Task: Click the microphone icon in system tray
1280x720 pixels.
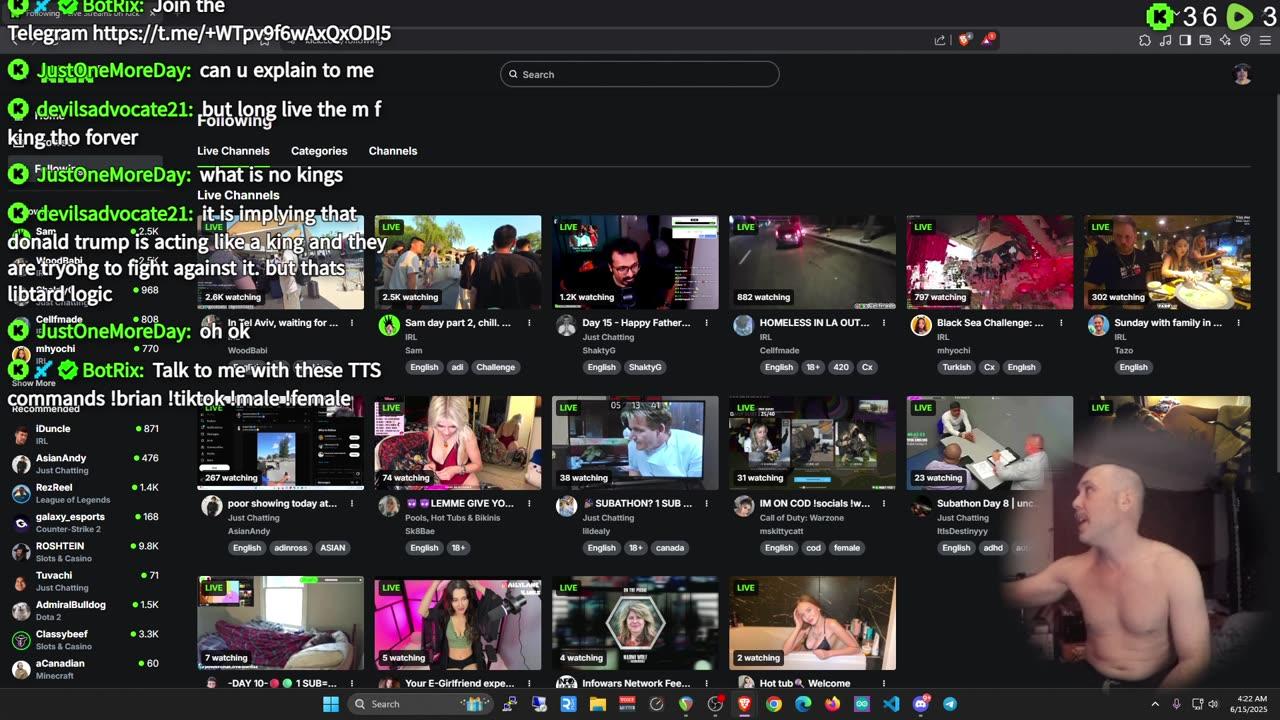Action: point(1176,704)
